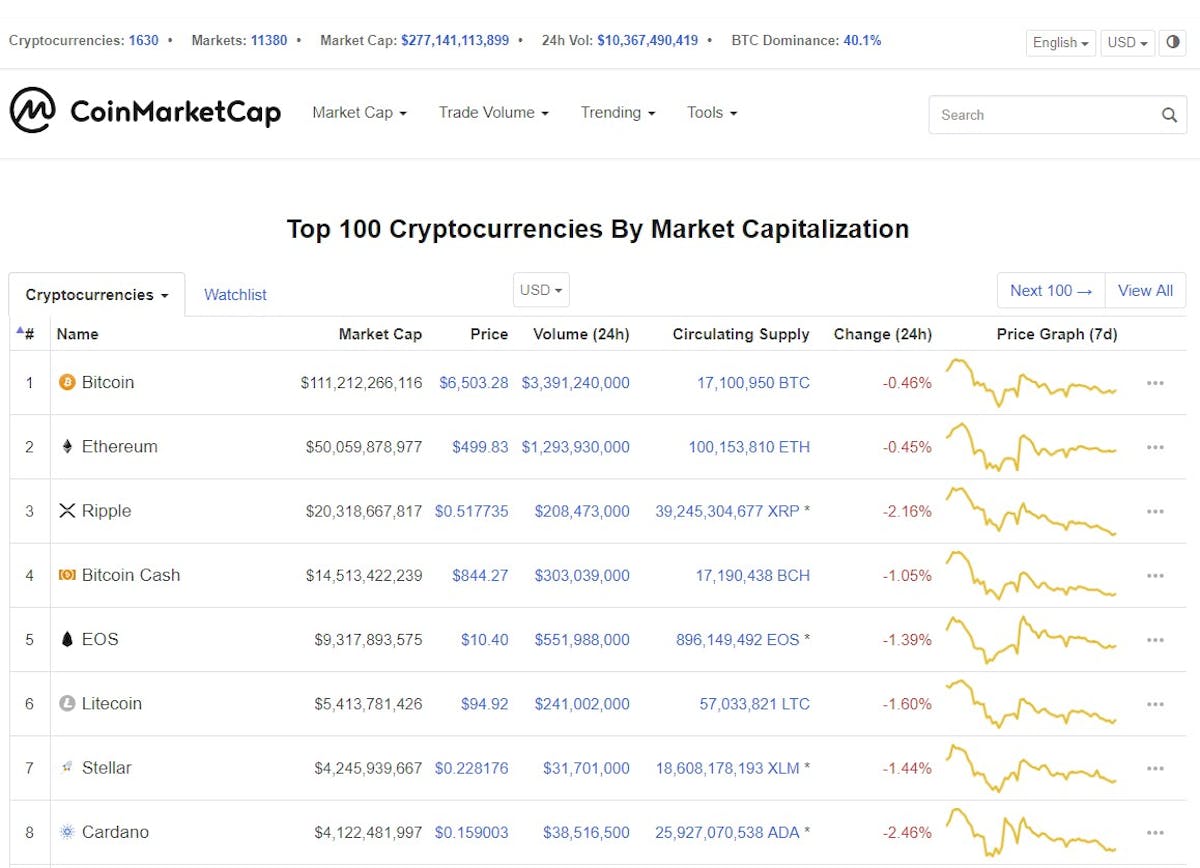The height and width of the screenshot is (868, 1200).
Task: Click the Bitcoin Cash coin icon
Action: tap(65, 575)
